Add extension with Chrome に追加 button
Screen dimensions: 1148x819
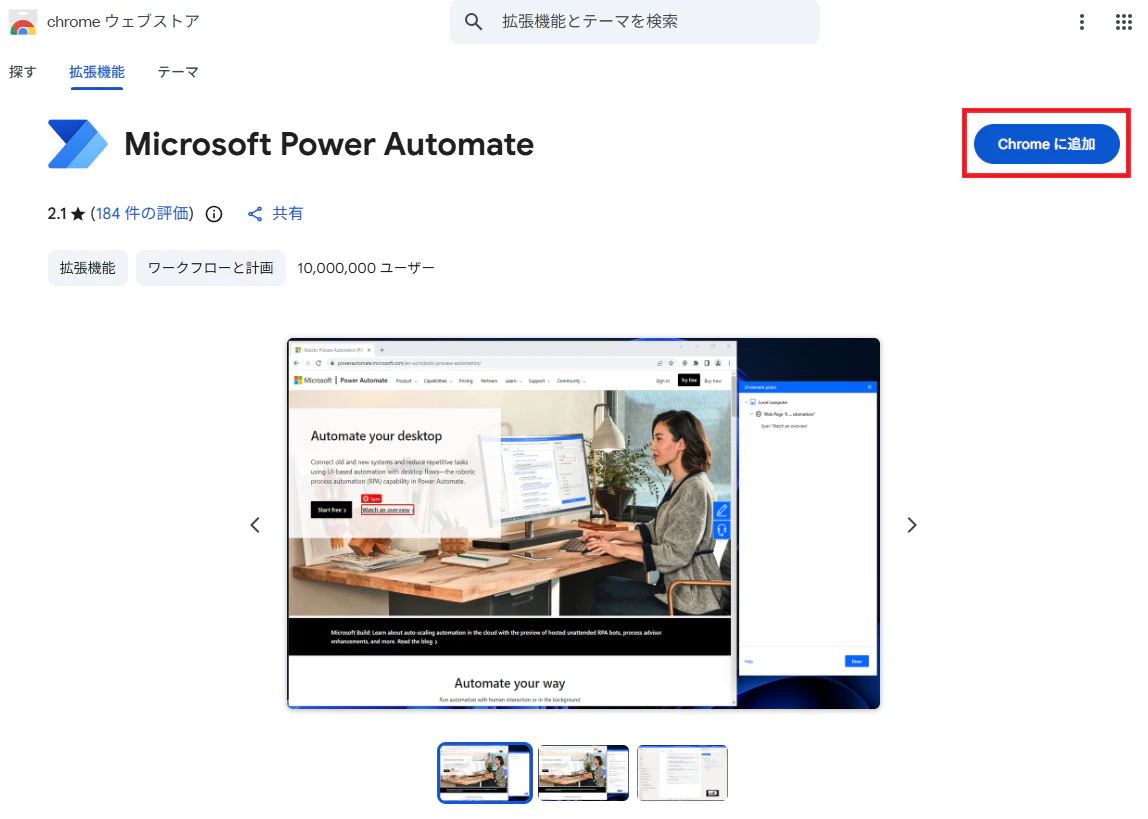pyautogui.click(x=1046, y=144)
